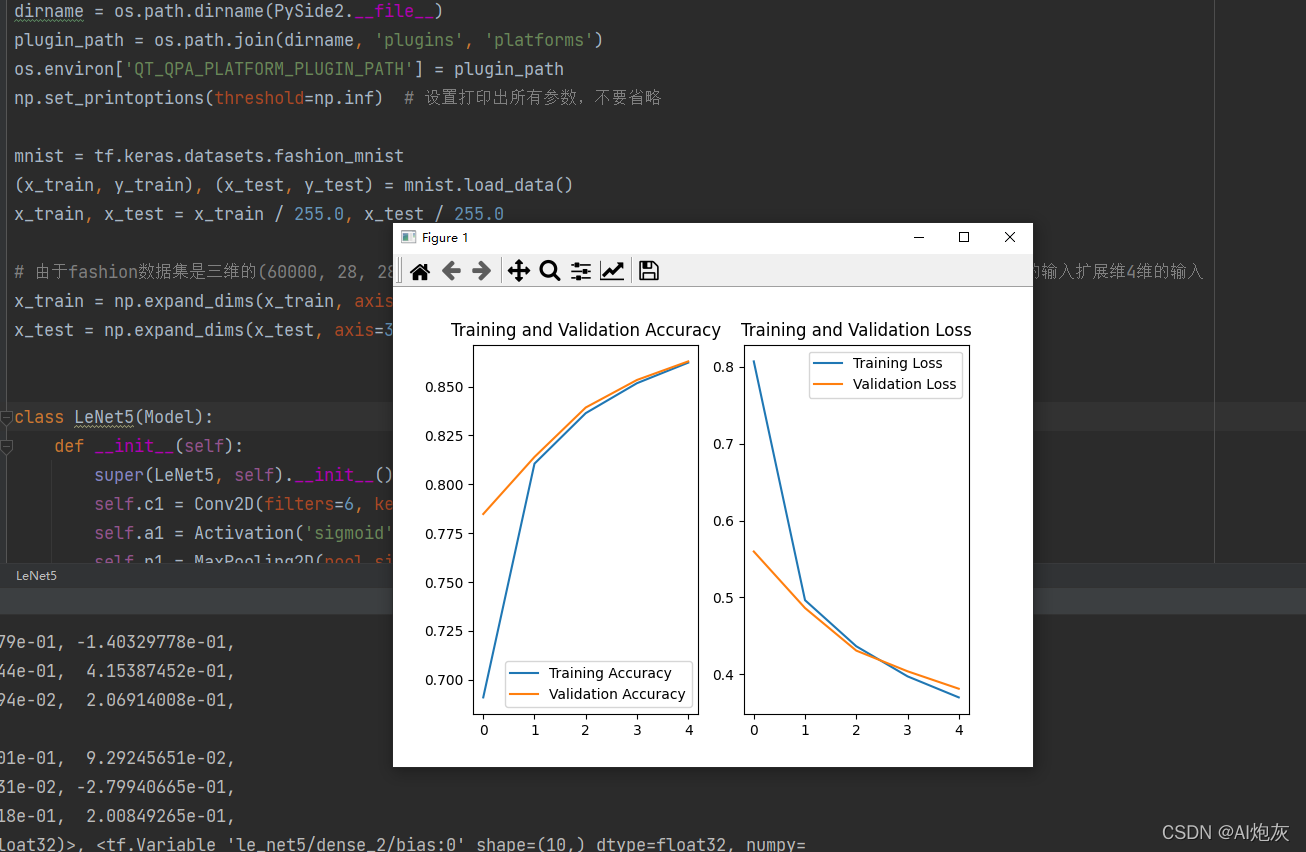Click the Figure 1 title bar text
Image resolution: width=1306 pixels, height=852 pixels.
click(445, 237)
